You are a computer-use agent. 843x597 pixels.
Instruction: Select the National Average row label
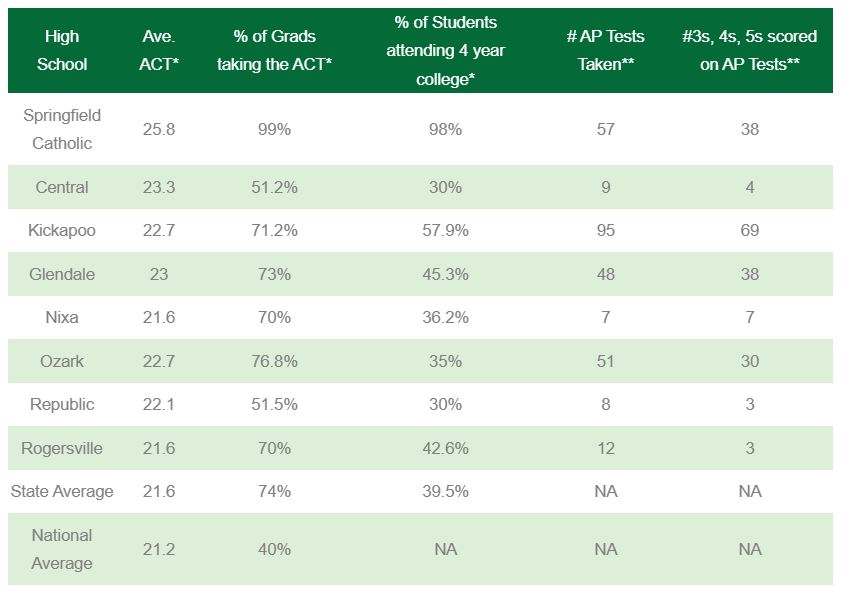coord(62,549)
